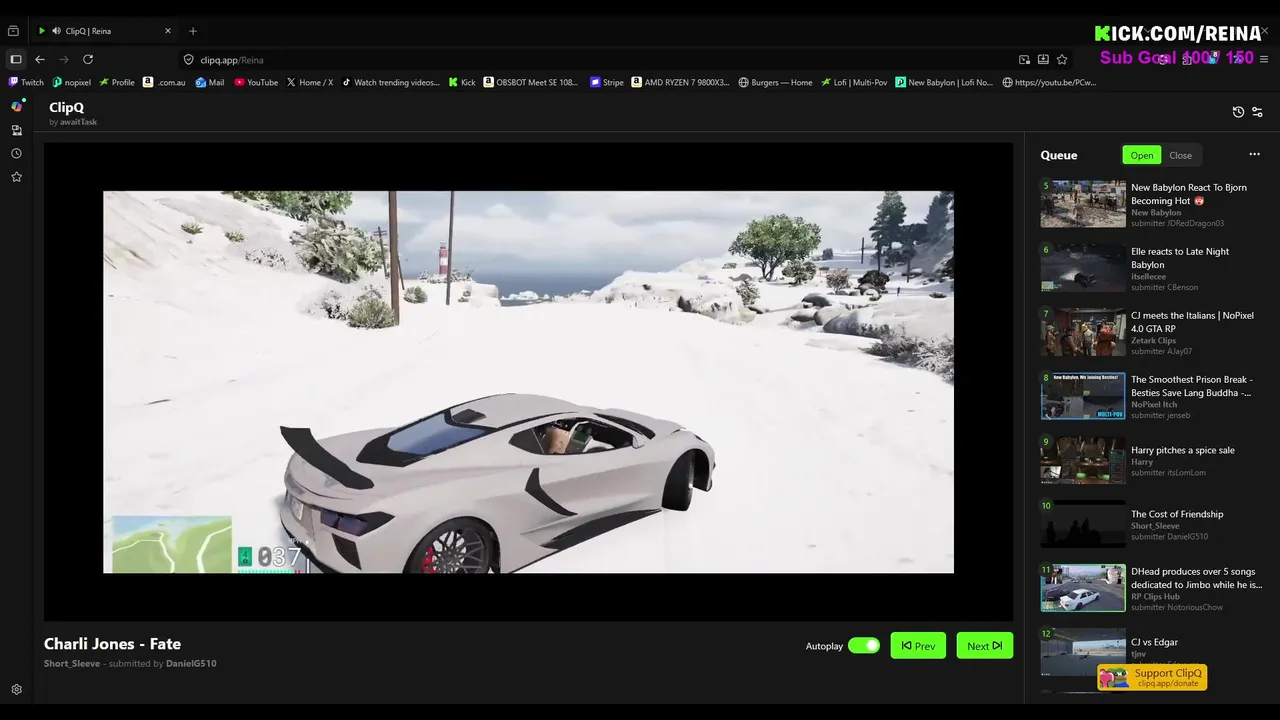Image resolution: width=1280 pixels, height=720 pixels.
Task: Click RP Clips Hub channel name in queue
Action: click(x=1155, y=596)
